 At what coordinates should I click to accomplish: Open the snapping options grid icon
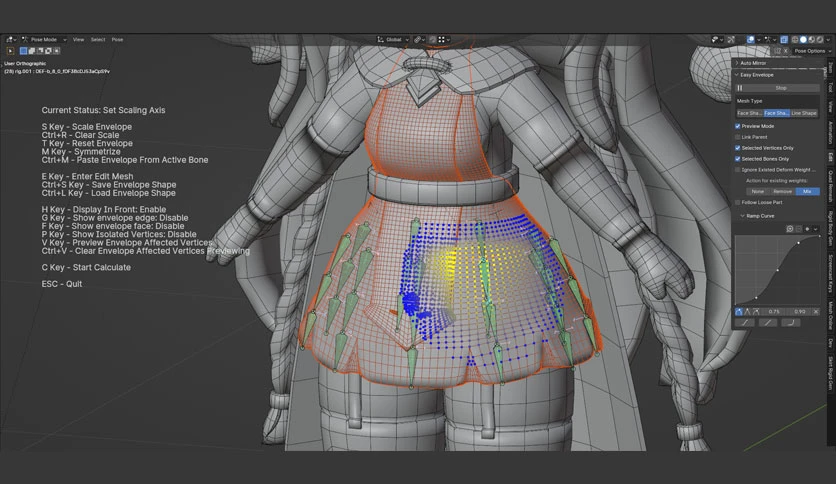click(444, 39)
